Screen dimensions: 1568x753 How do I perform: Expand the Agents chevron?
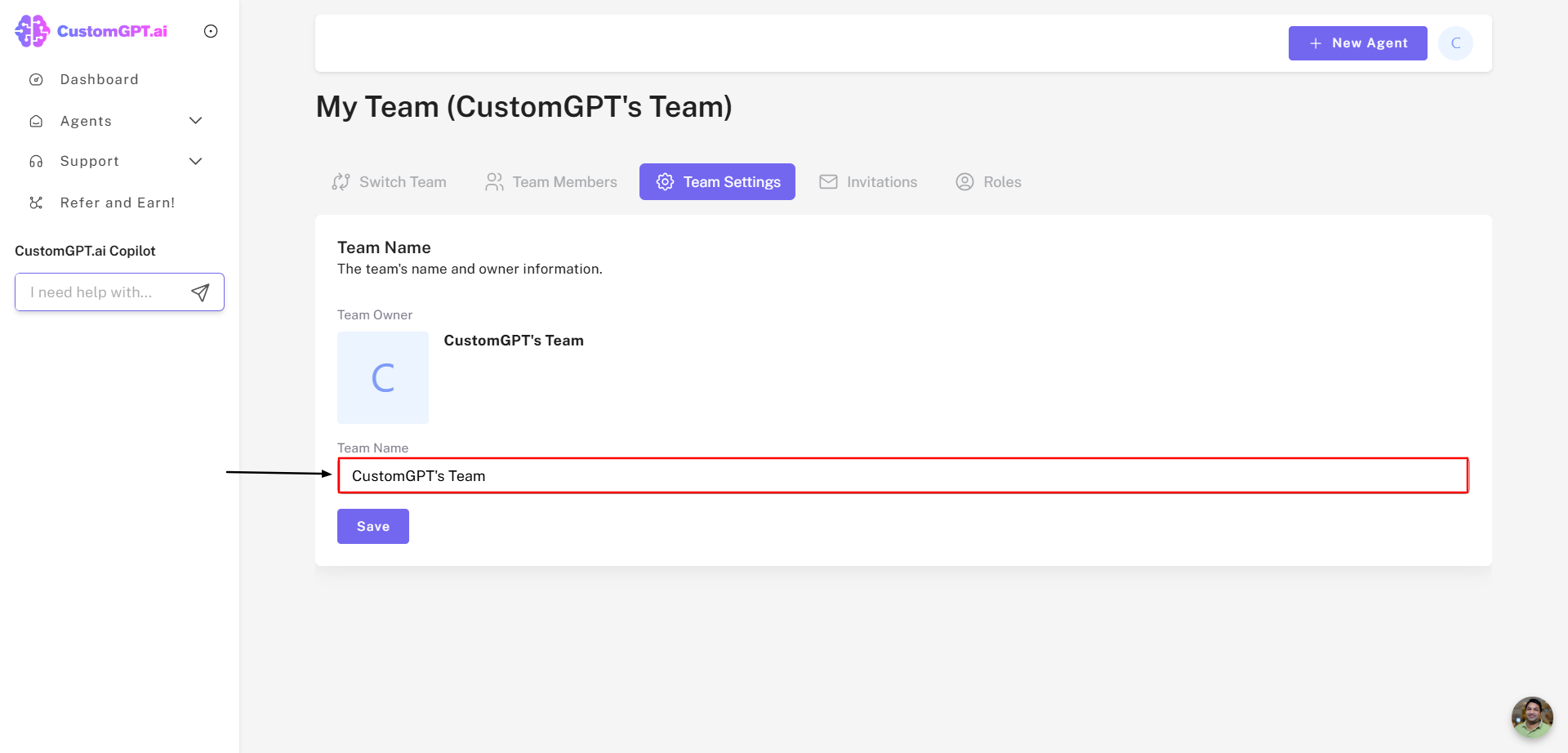pyautogui.click(x=195, y=121)
